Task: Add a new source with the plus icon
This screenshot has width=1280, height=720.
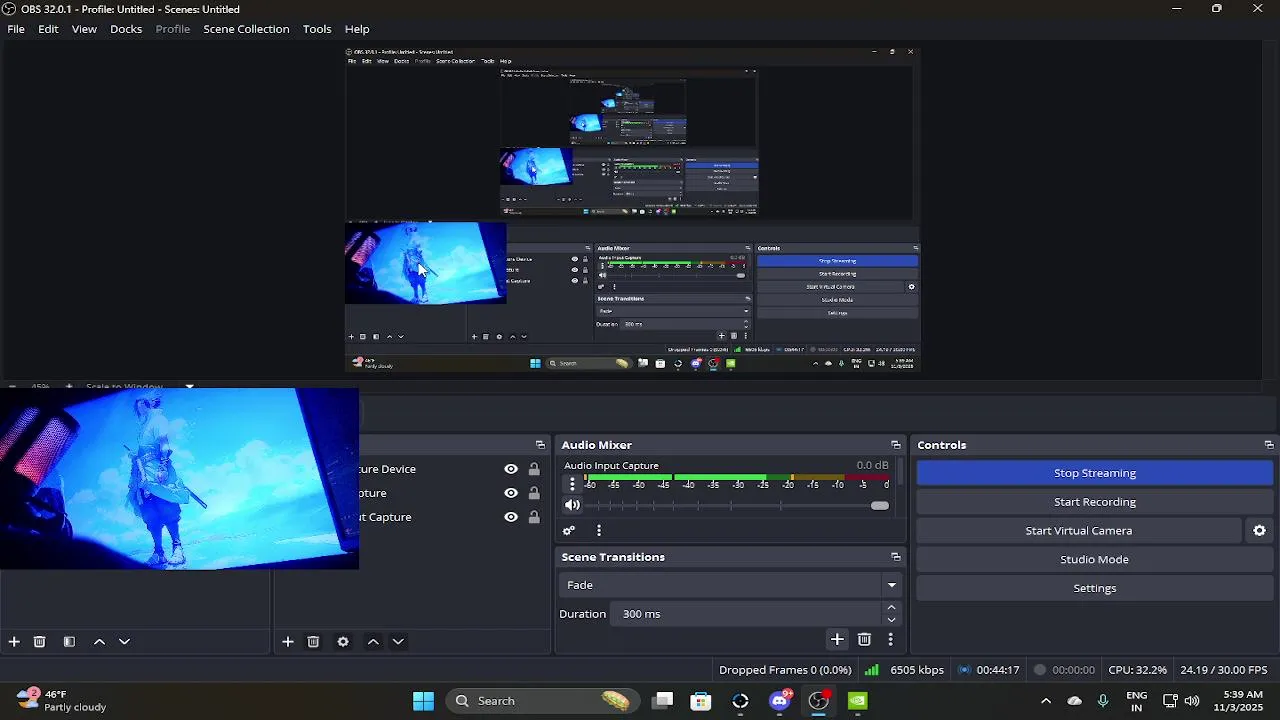Action: point(288,642)
